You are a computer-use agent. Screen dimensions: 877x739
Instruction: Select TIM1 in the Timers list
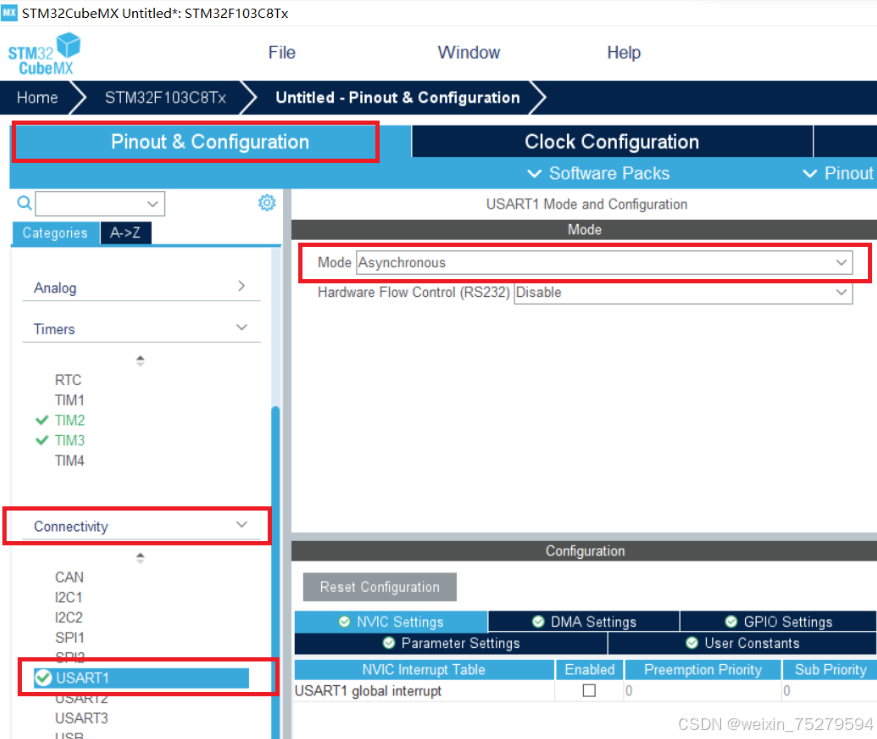pos(69,401)
